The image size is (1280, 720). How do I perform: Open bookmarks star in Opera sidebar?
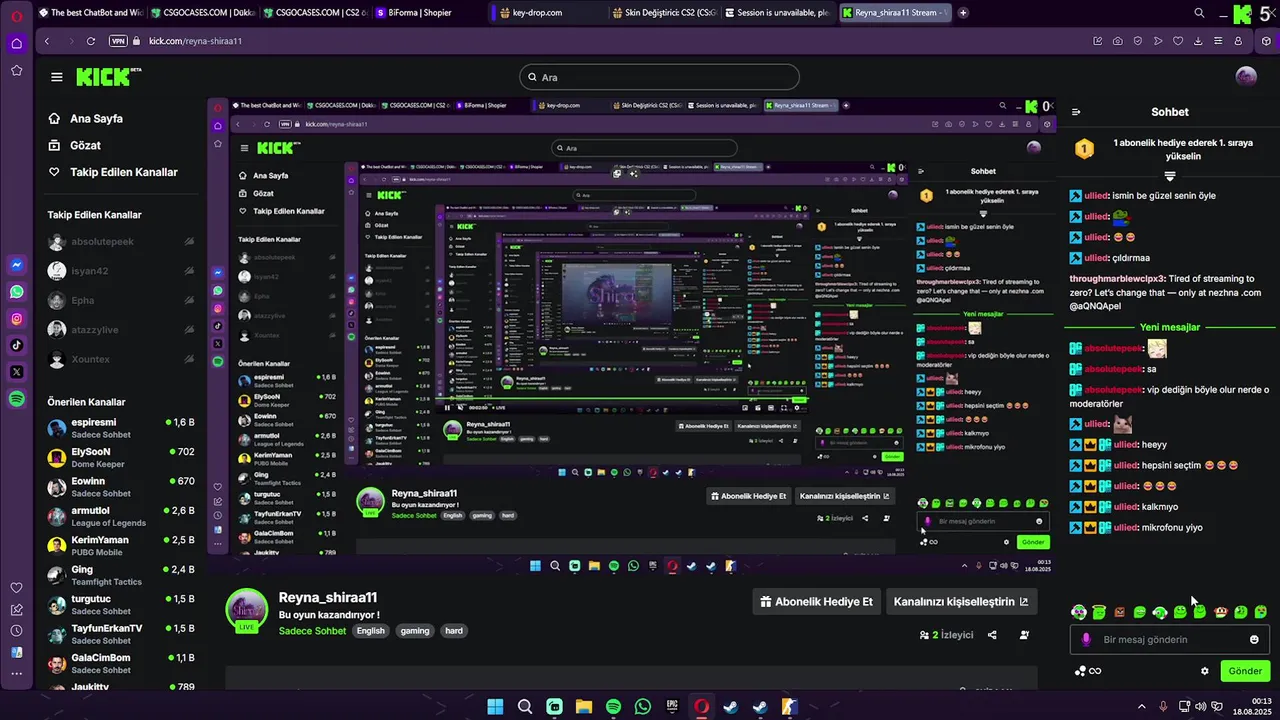point(16,70)
